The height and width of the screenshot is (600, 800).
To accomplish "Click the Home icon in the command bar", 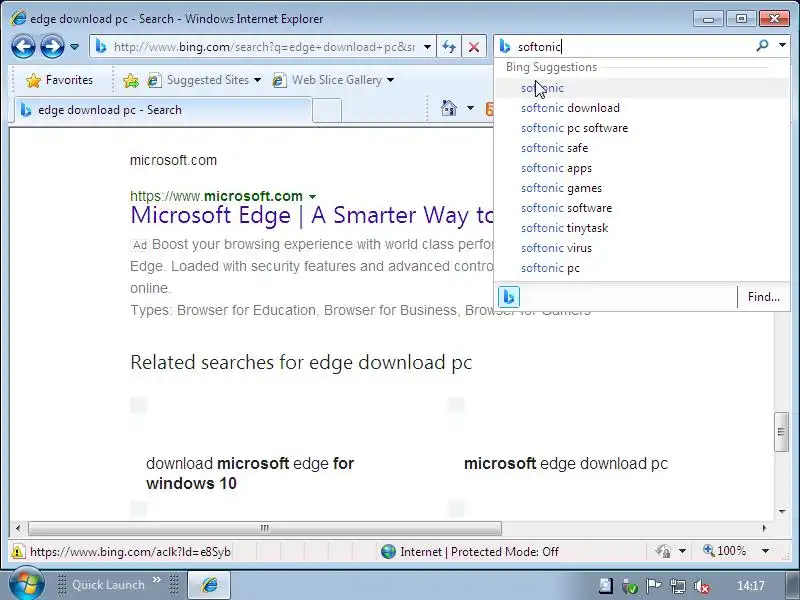I will 449,108.
